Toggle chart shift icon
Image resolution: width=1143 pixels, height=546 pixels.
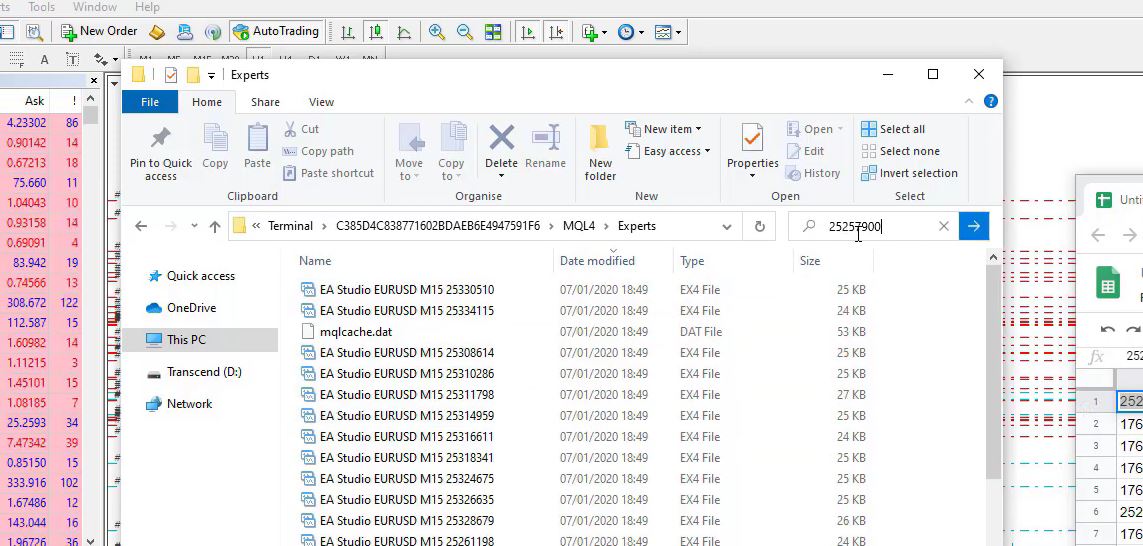click(x=556, y=32)
